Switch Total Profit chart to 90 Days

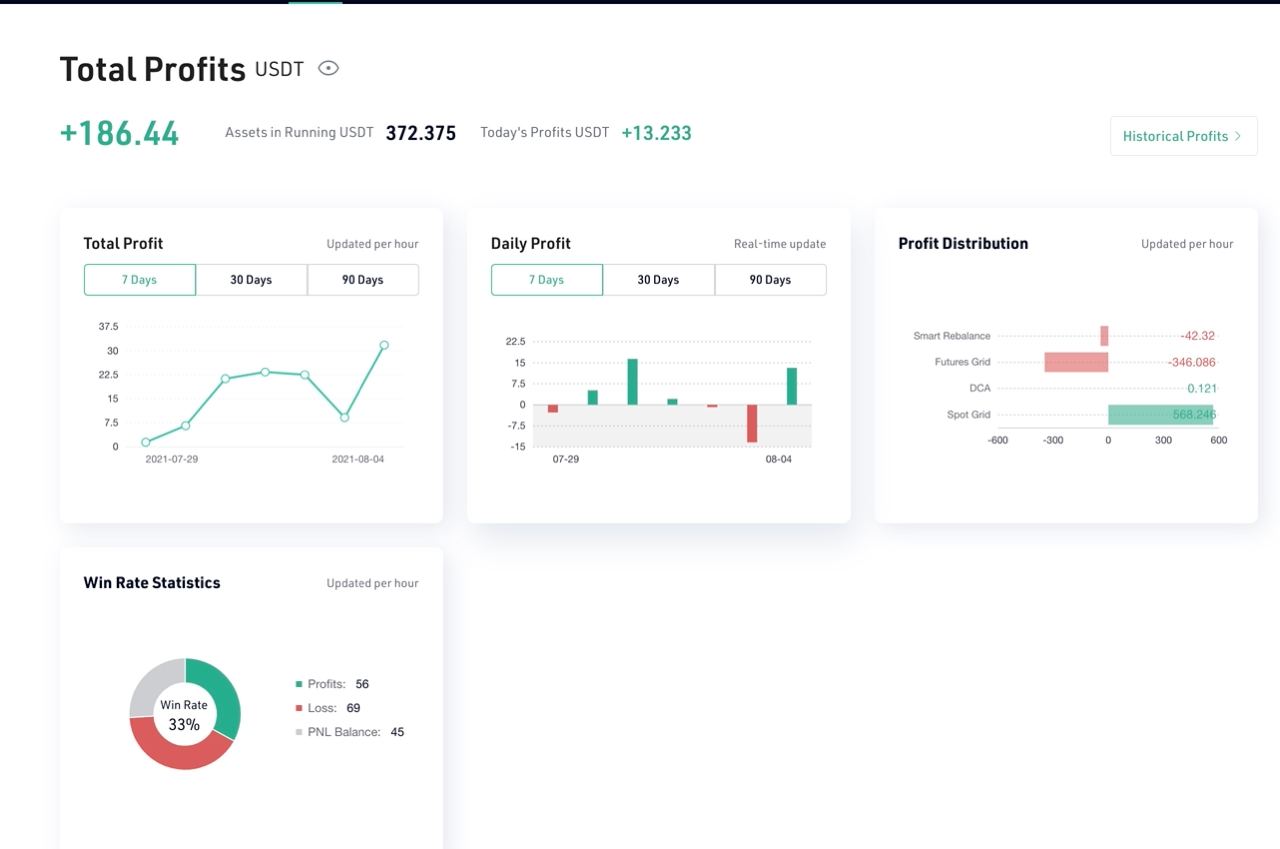coord(363,280)
